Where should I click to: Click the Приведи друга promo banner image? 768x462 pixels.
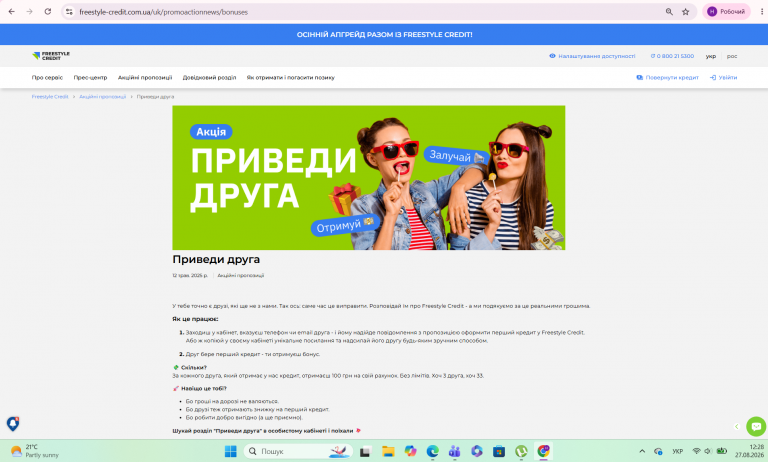(368, 177)
